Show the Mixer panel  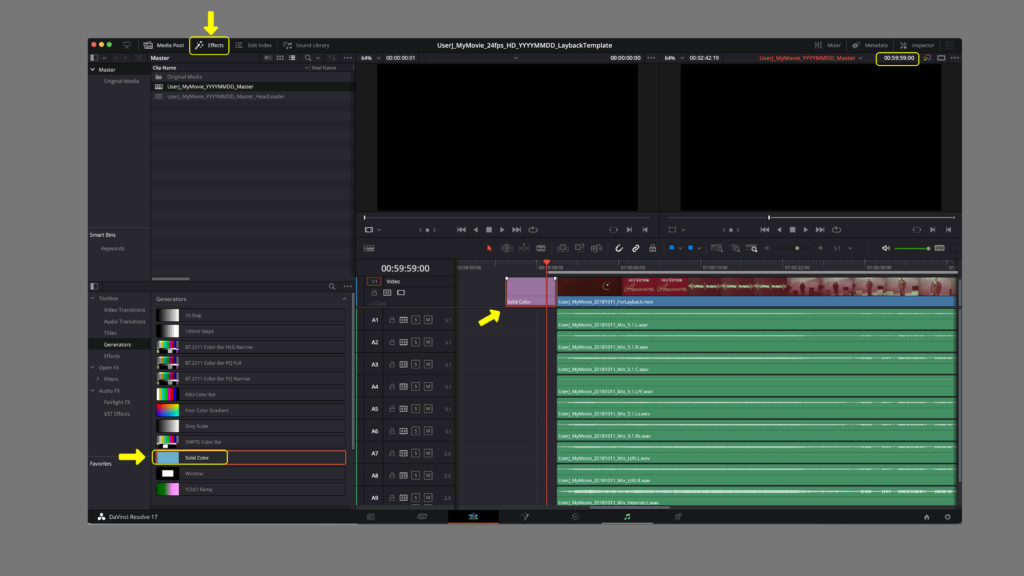click(x=827, y=45)
